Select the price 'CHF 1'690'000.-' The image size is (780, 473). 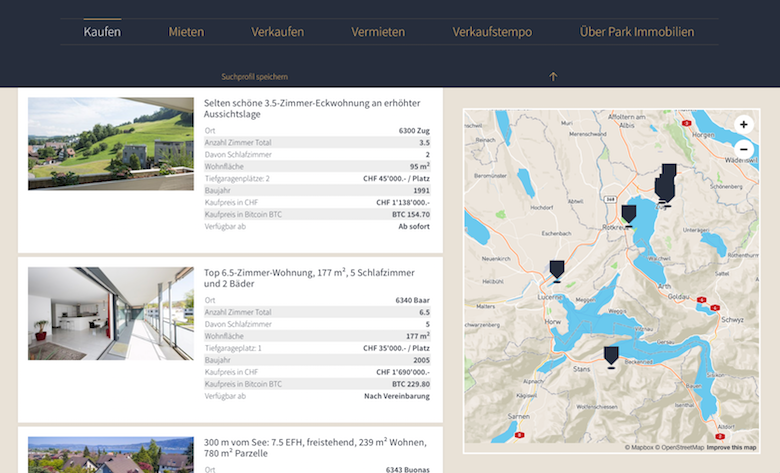[x=403, y=372]
